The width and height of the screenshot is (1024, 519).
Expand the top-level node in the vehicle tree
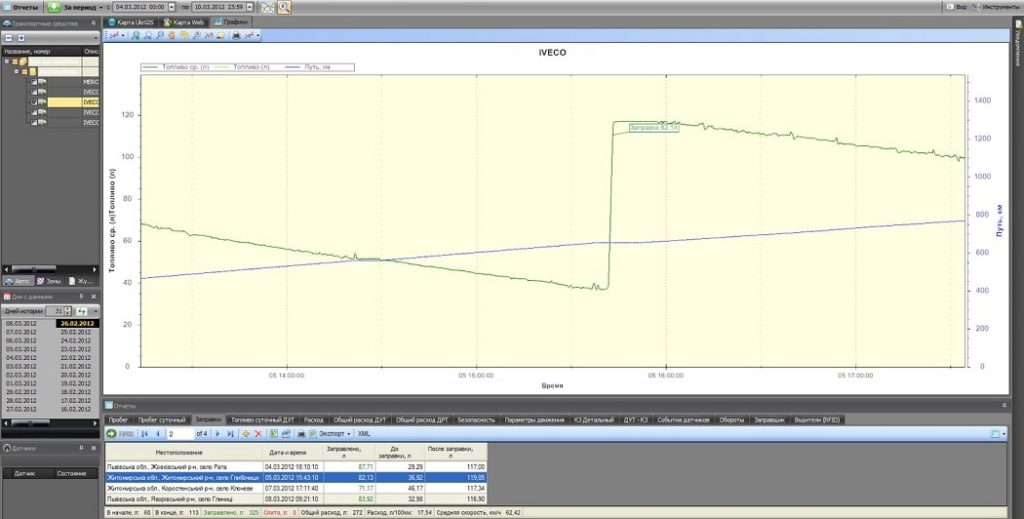7,61
